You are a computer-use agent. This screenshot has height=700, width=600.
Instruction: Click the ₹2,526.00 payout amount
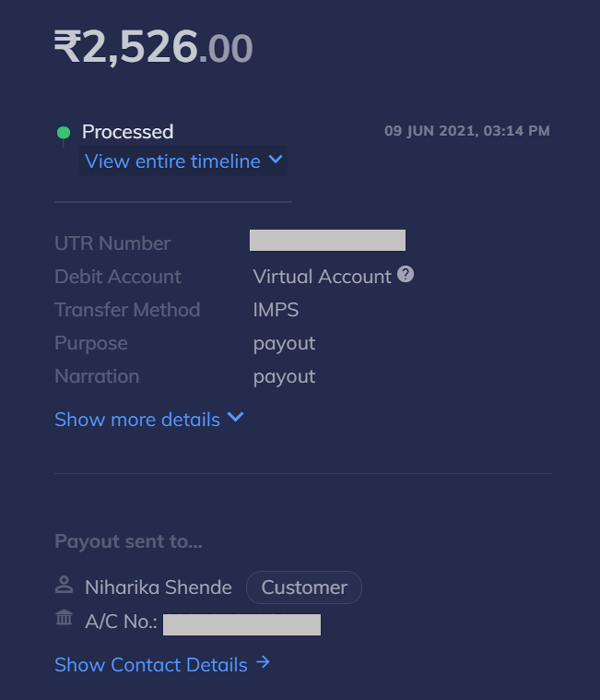click(153, 47)
